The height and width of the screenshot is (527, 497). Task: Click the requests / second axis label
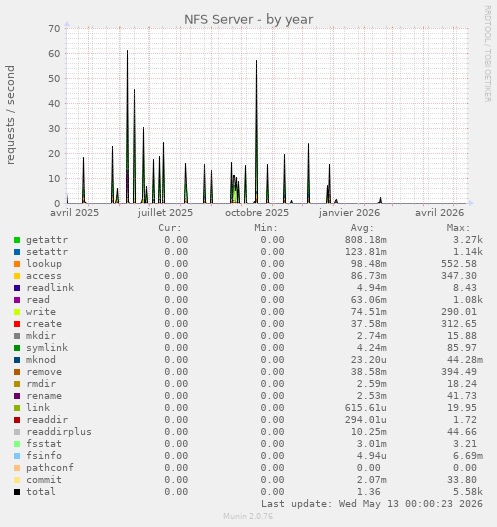[x=10, y=115]
